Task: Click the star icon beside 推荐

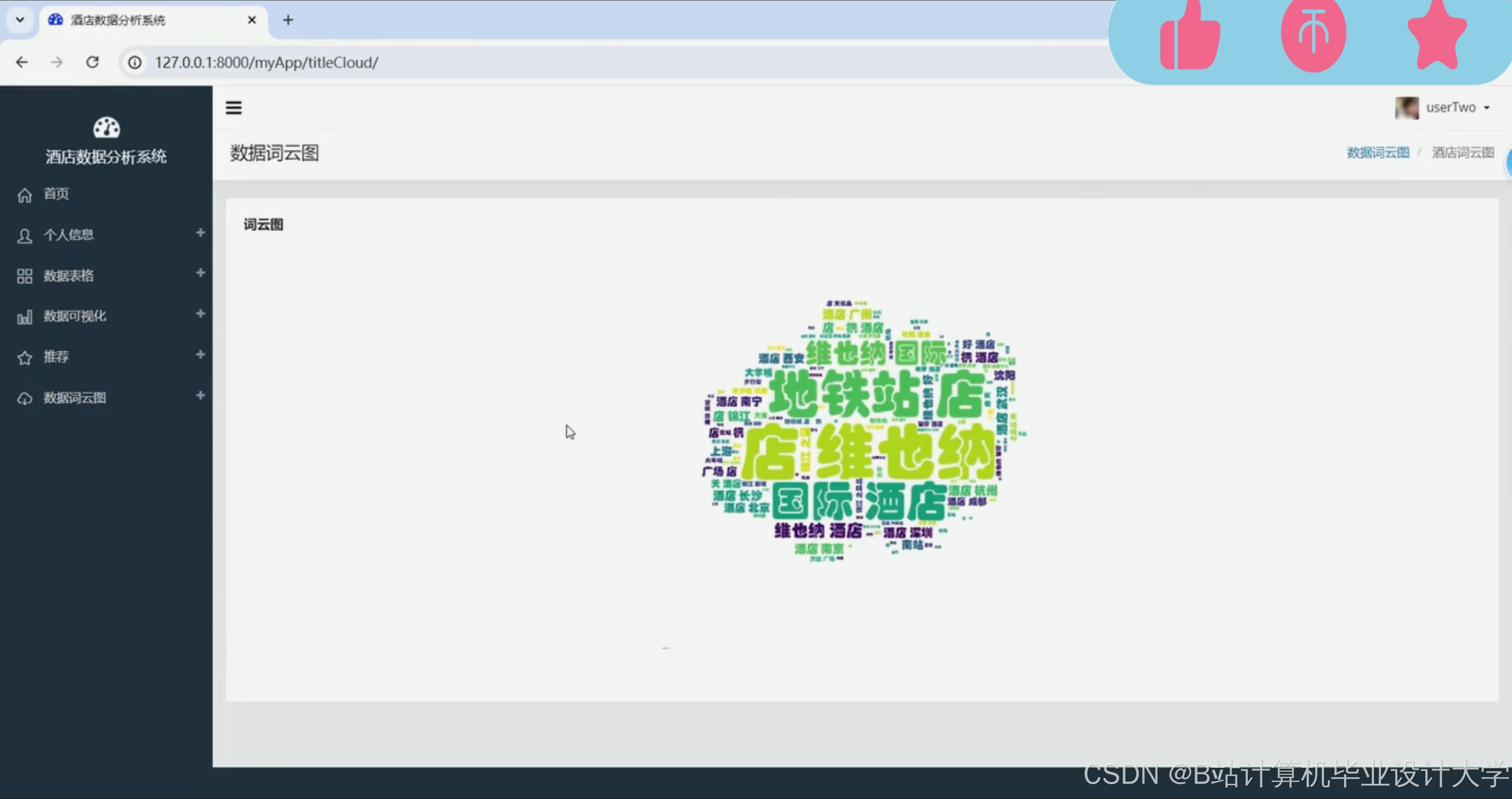Action: click(25, 358)
